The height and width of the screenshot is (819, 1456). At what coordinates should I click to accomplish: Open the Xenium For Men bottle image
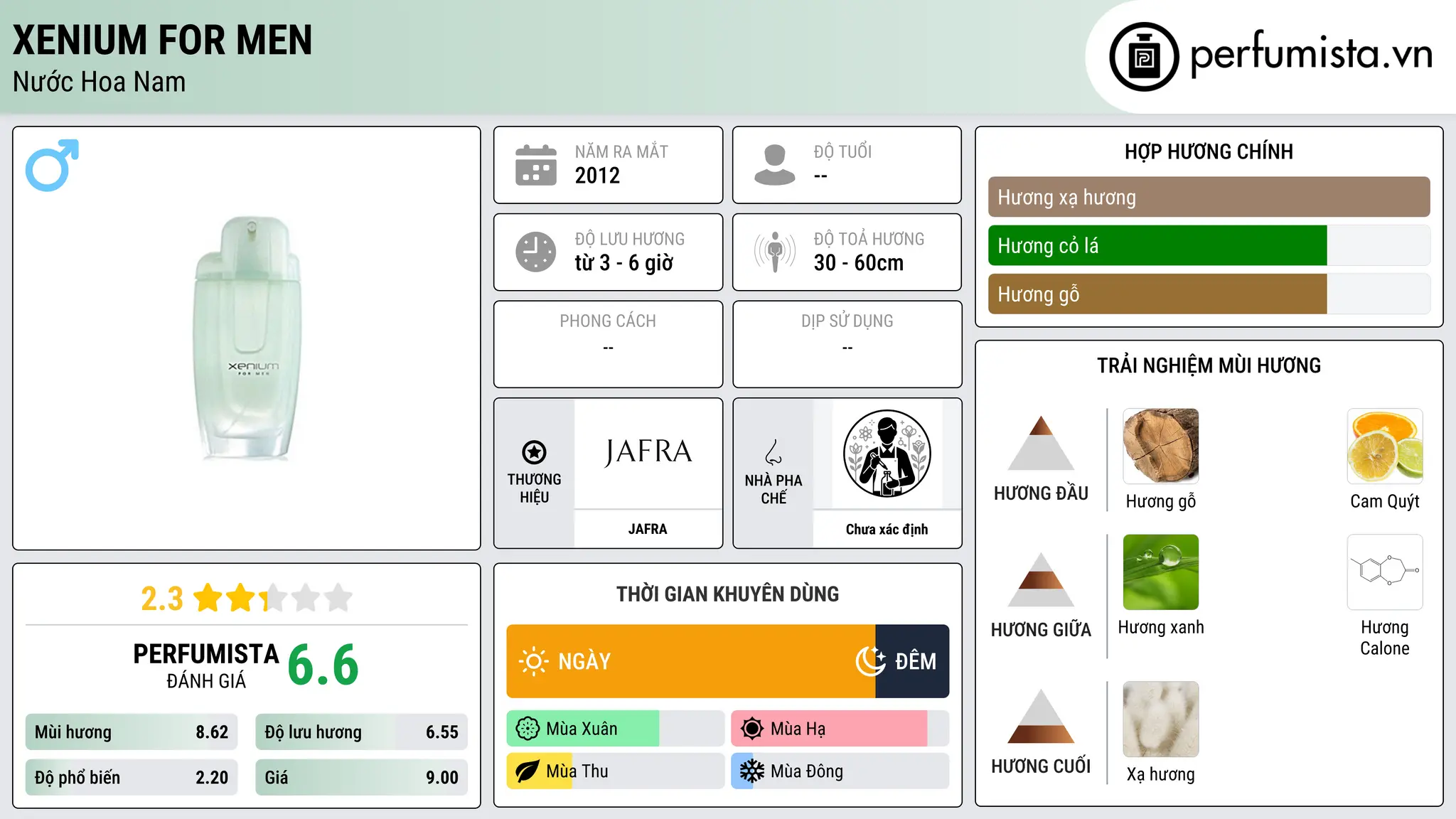click(x=247, y=338)
